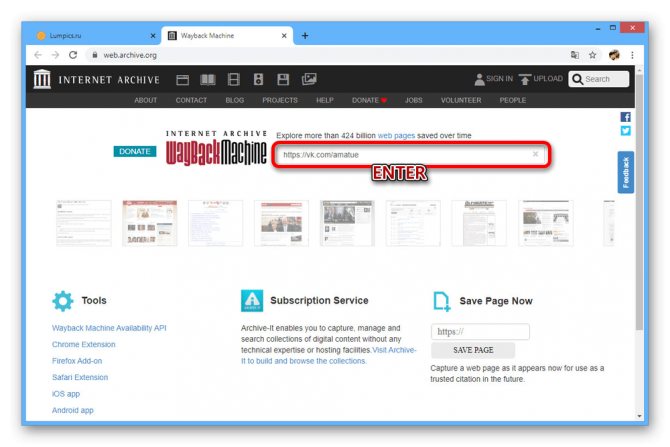Open Wayback Machine Availability API link

point(109,328)
